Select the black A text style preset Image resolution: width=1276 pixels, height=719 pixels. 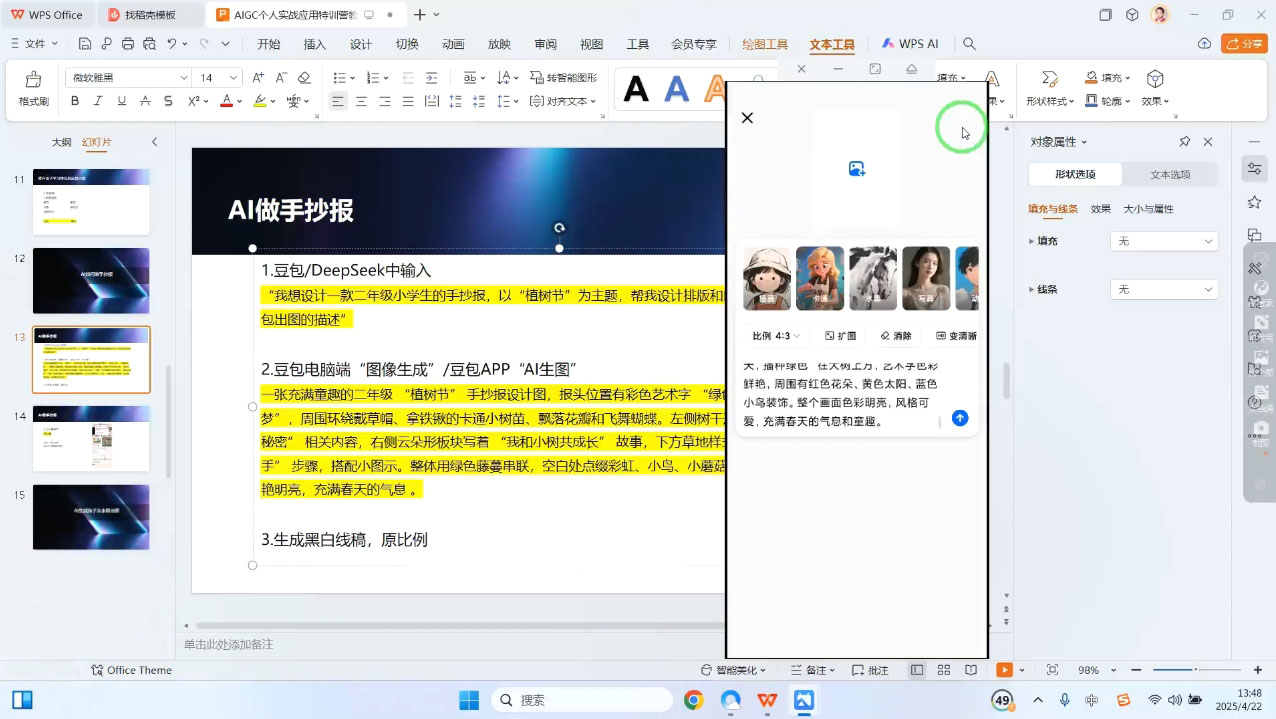point(636,89)
